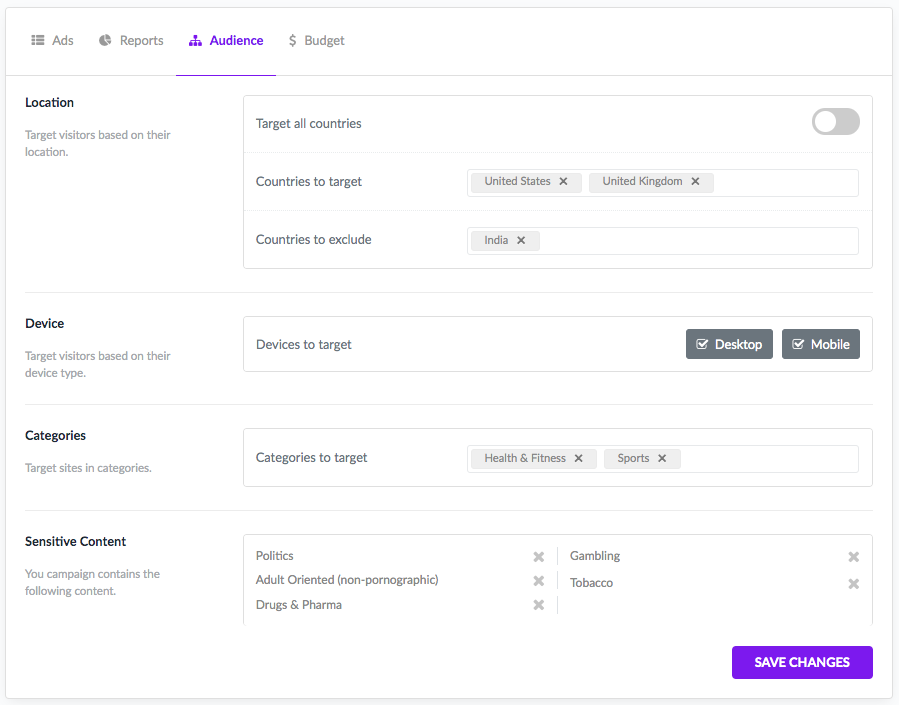Click the Adult Oriented (non-pornographic) label
Viewport: 899px width, 705px height.
(347, 579)
